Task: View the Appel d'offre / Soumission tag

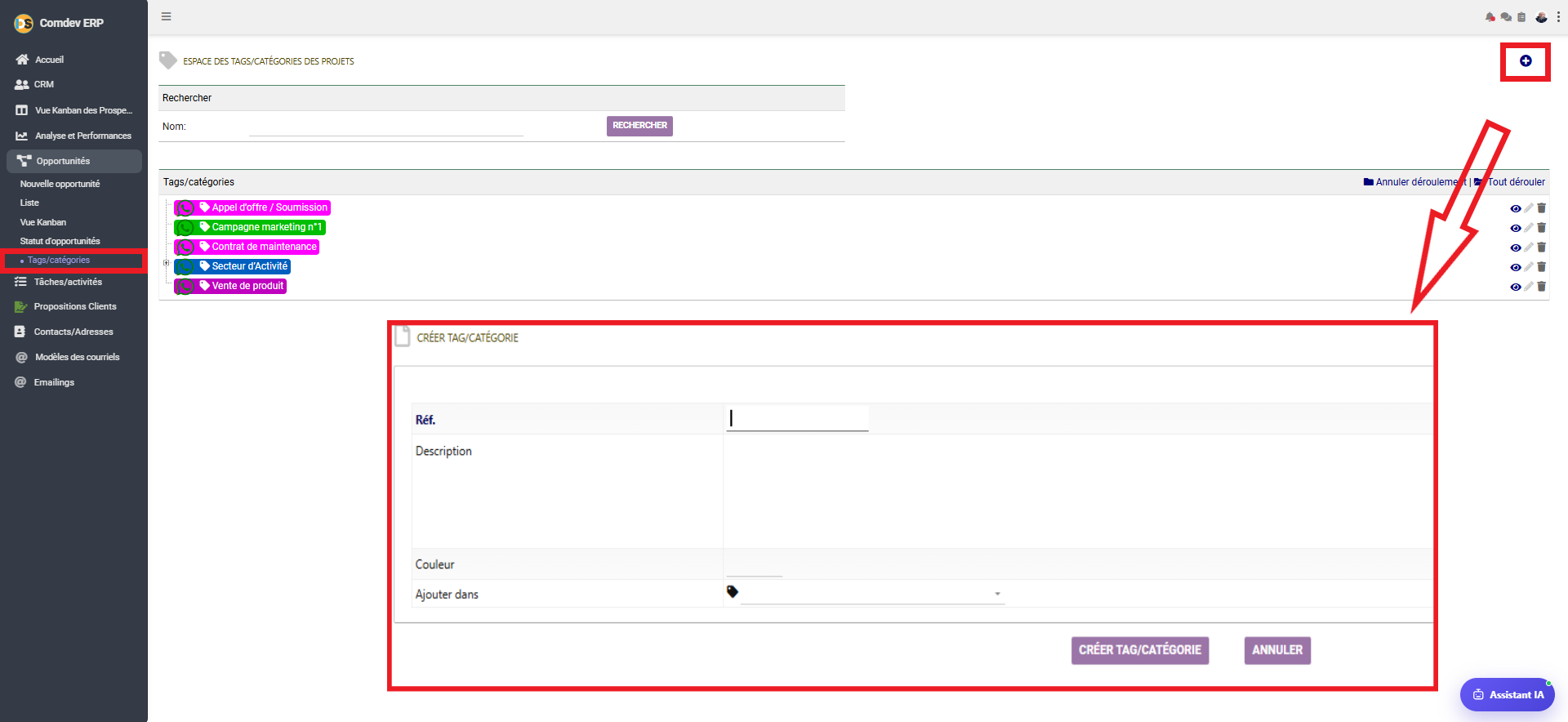Action: click(x=1516, y=208)
